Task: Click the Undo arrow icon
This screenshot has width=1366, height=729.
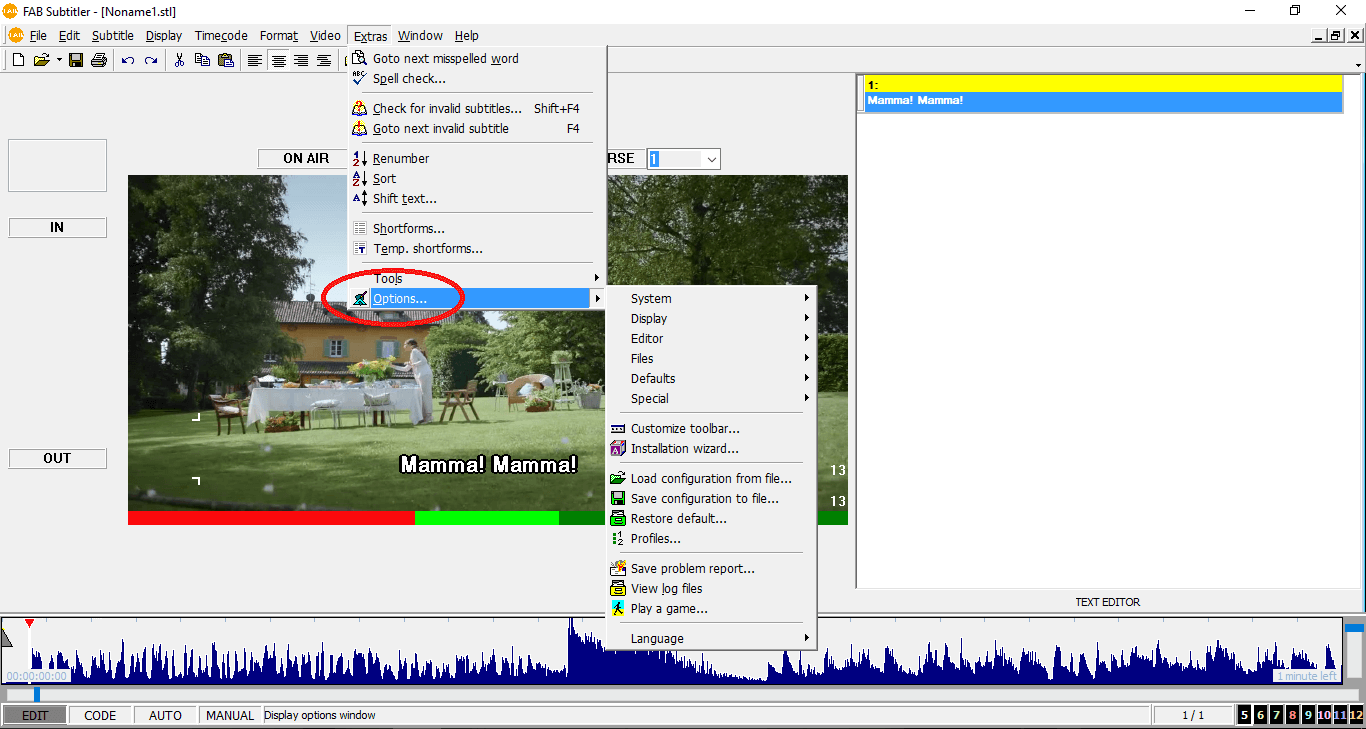Action: click(x=128, y=60)
